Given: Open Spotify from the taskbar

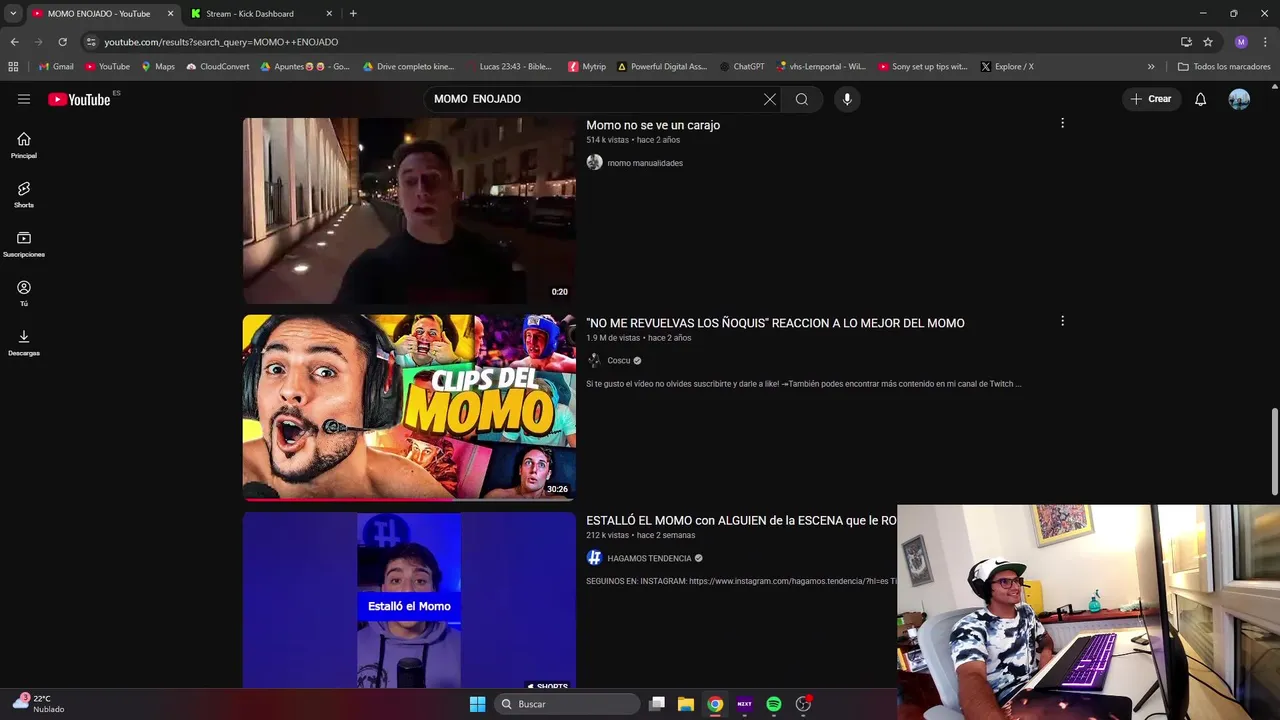Looking at the screenshot, I should click(x=773, y=704).
